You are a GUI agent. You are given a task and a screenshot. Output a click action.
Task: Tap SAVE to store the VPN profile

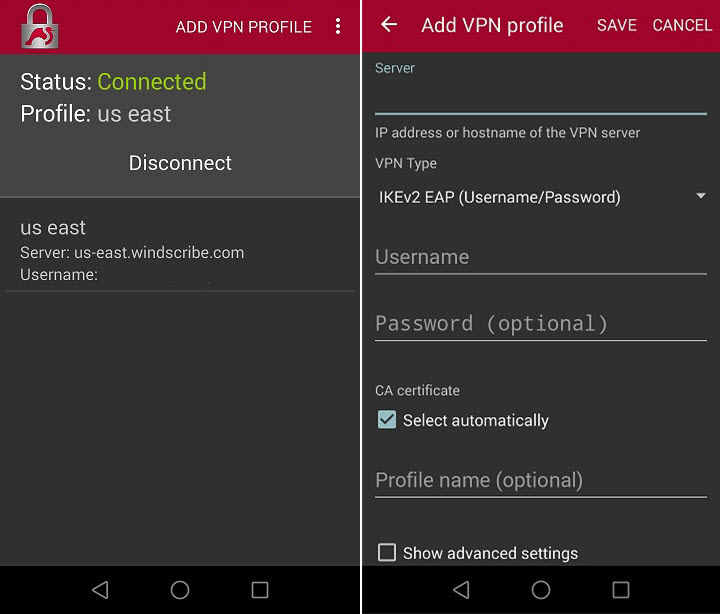617,25
